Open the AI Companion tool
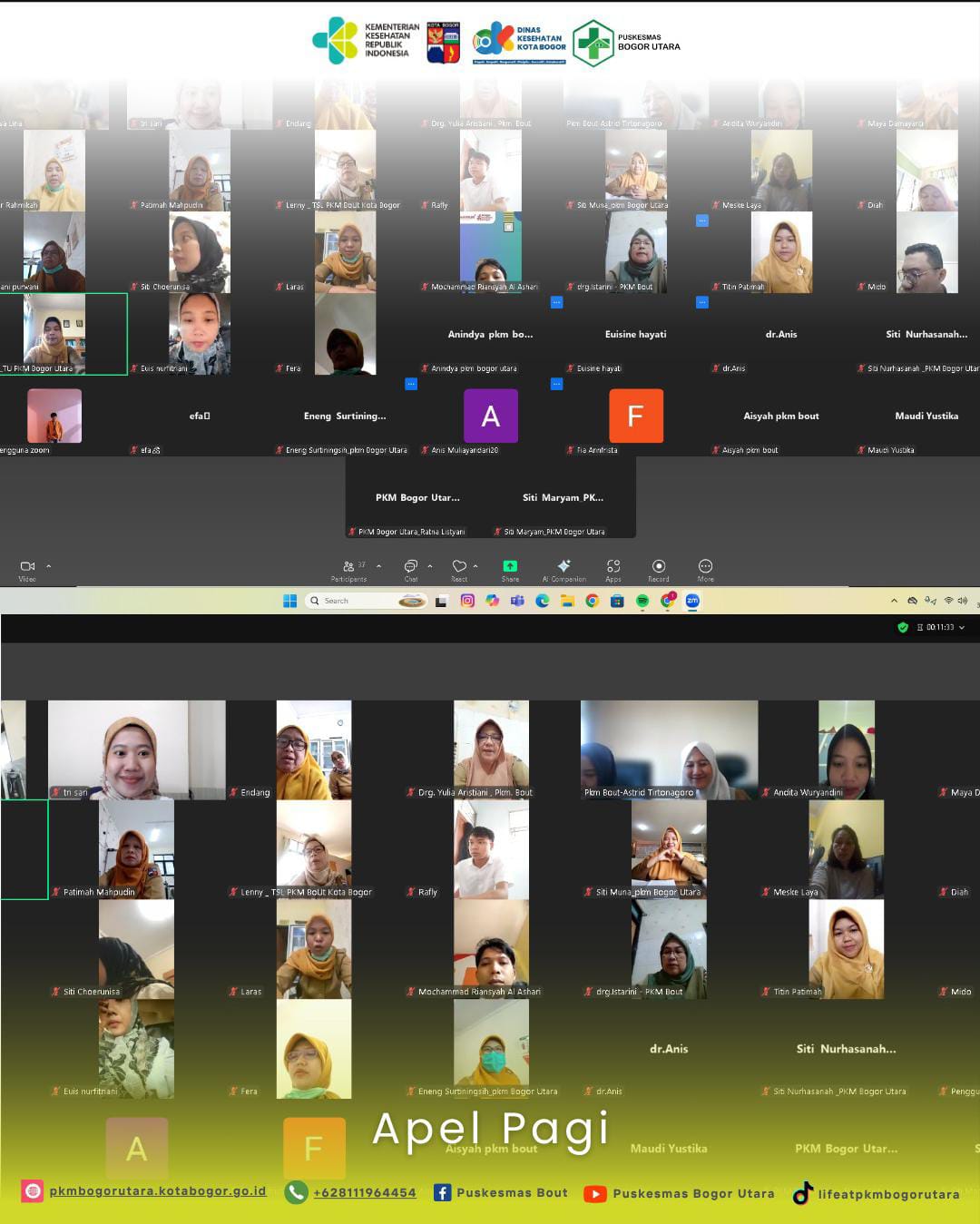Screen dimensions: 980x1224 [x=563, y=569]
